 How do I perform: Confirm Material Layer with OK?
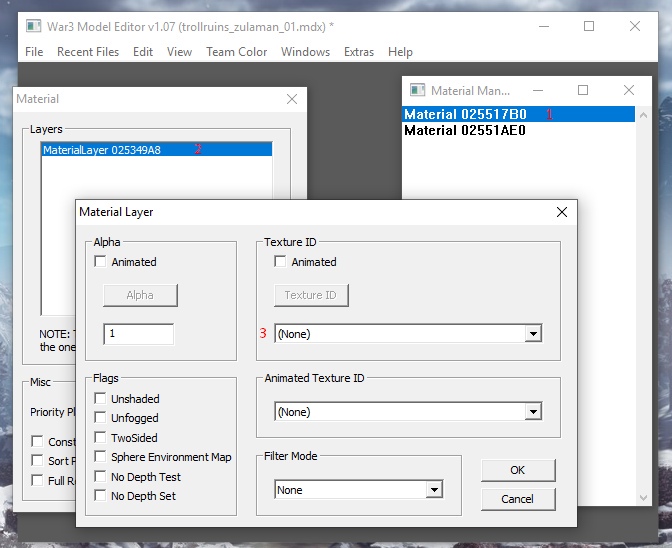[x=518, y=470]
